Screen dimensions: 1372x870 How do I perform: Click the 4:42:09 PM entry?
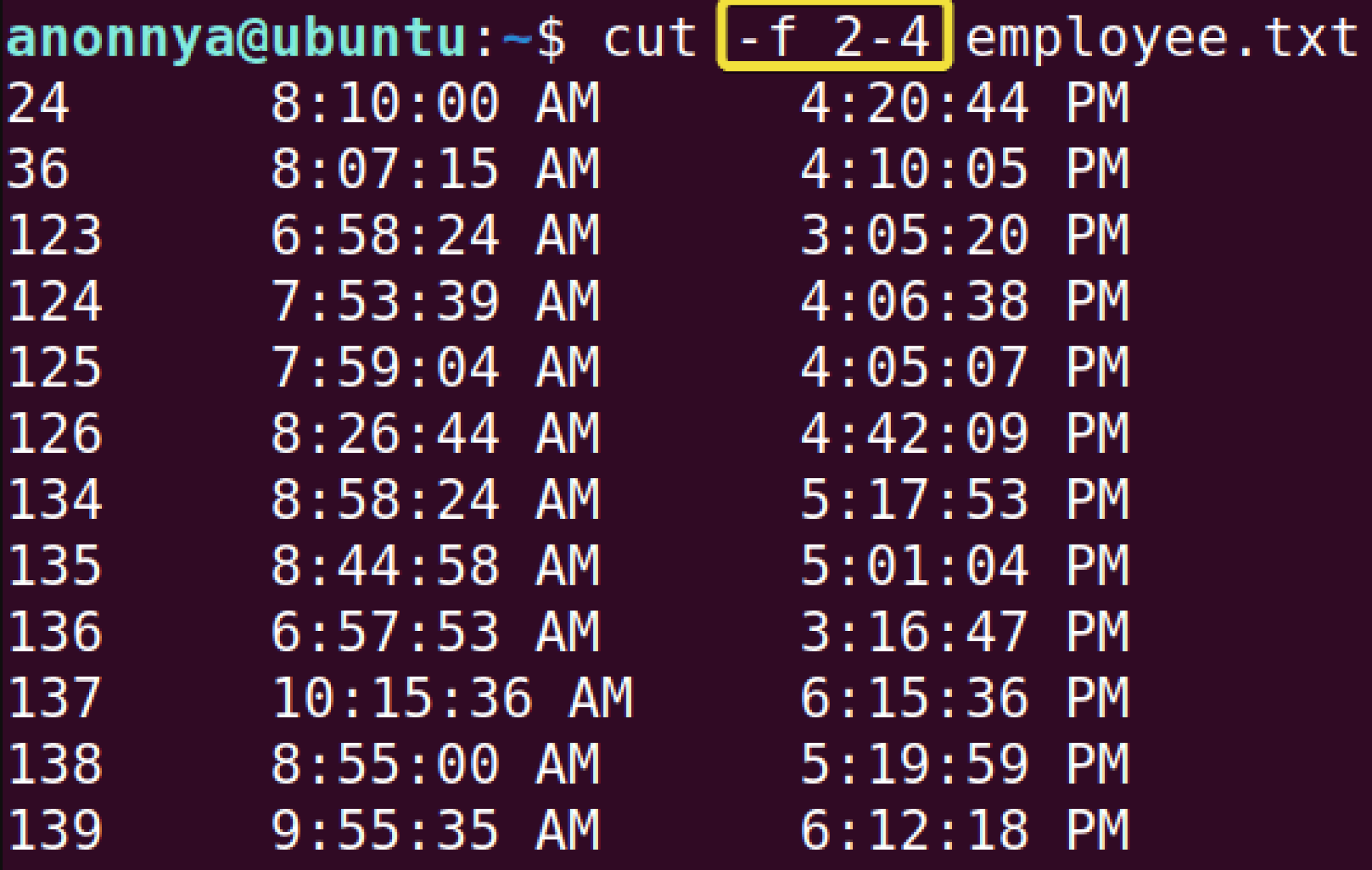pos(965,433)
